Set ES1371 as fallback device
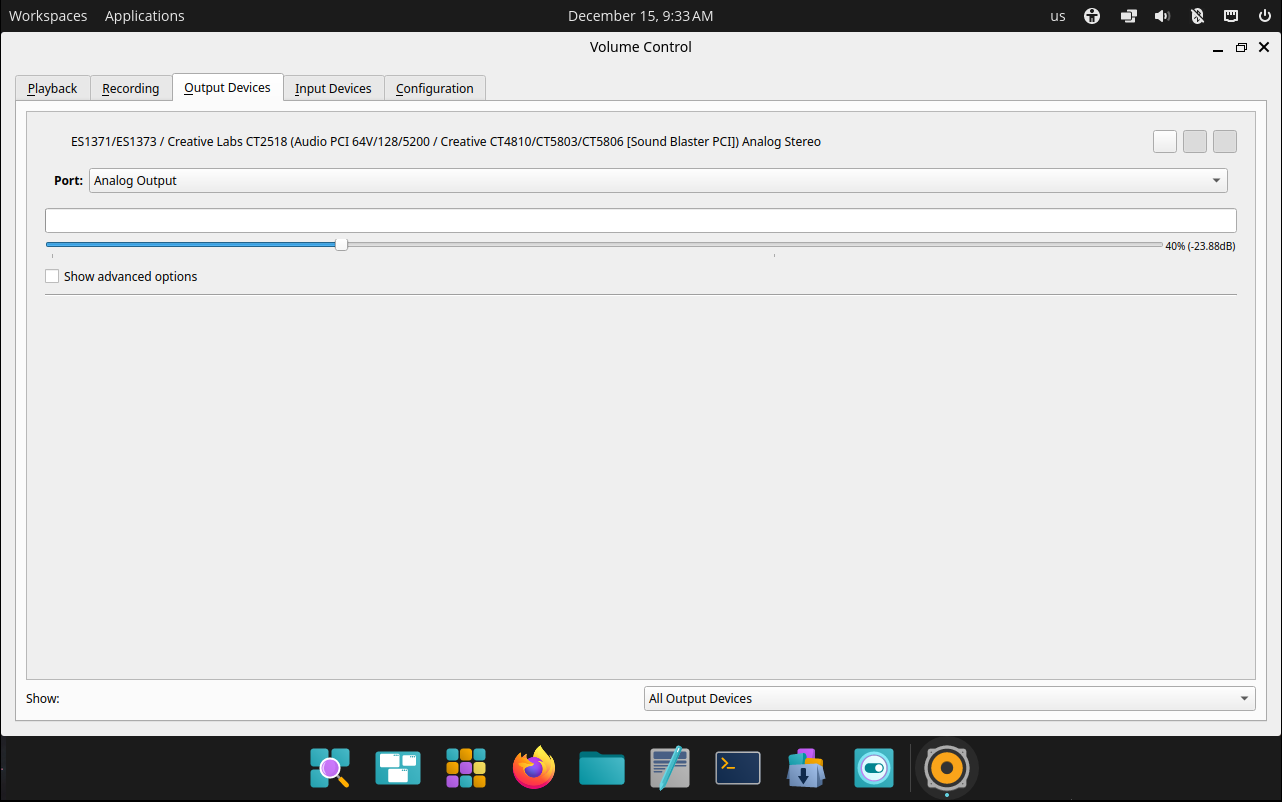The height and width of the screenshot is (802, 1282). coord(1224,141)
